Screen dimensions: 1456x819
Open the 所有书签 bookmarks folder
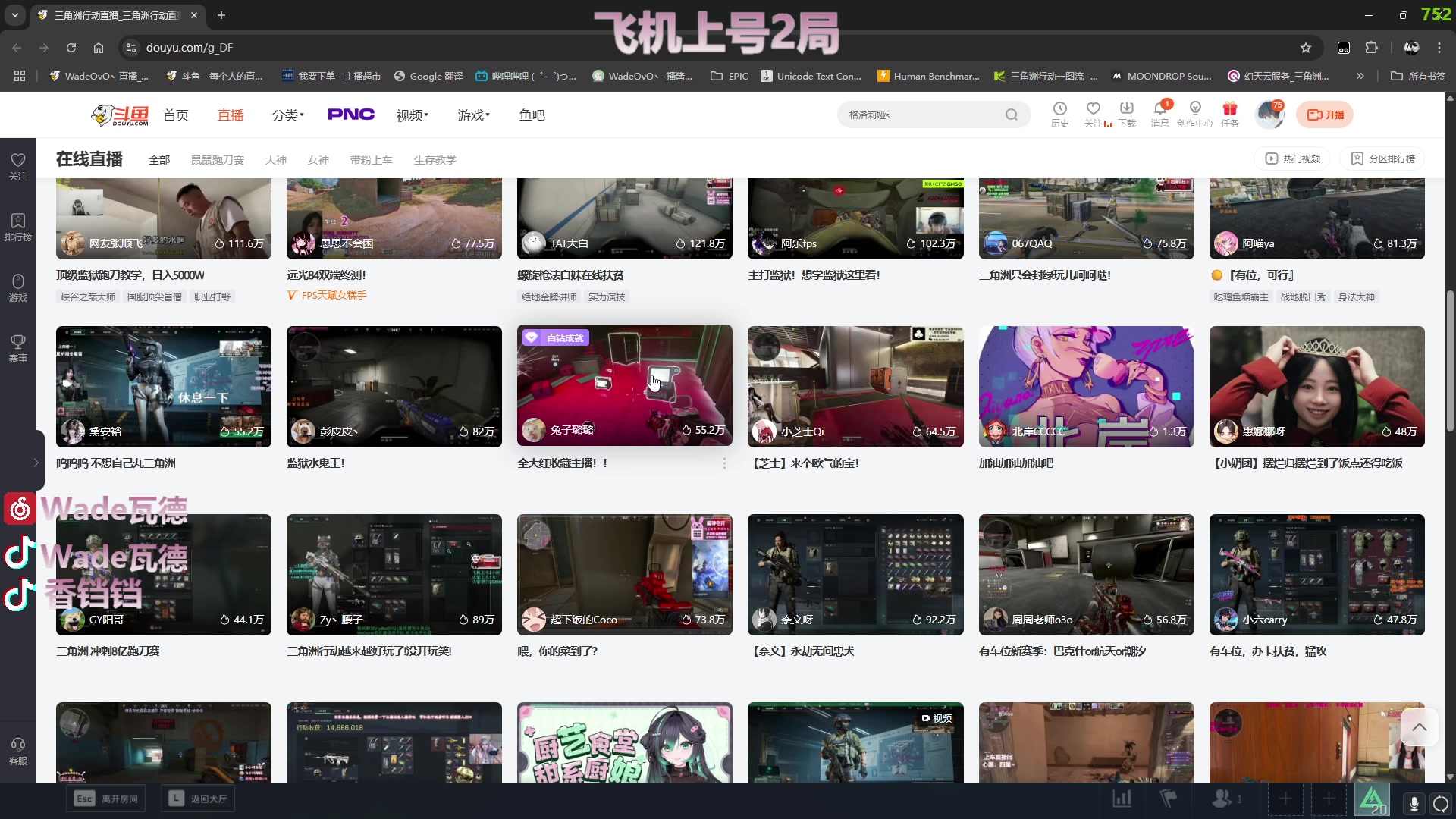click(x=1417, y=76)
